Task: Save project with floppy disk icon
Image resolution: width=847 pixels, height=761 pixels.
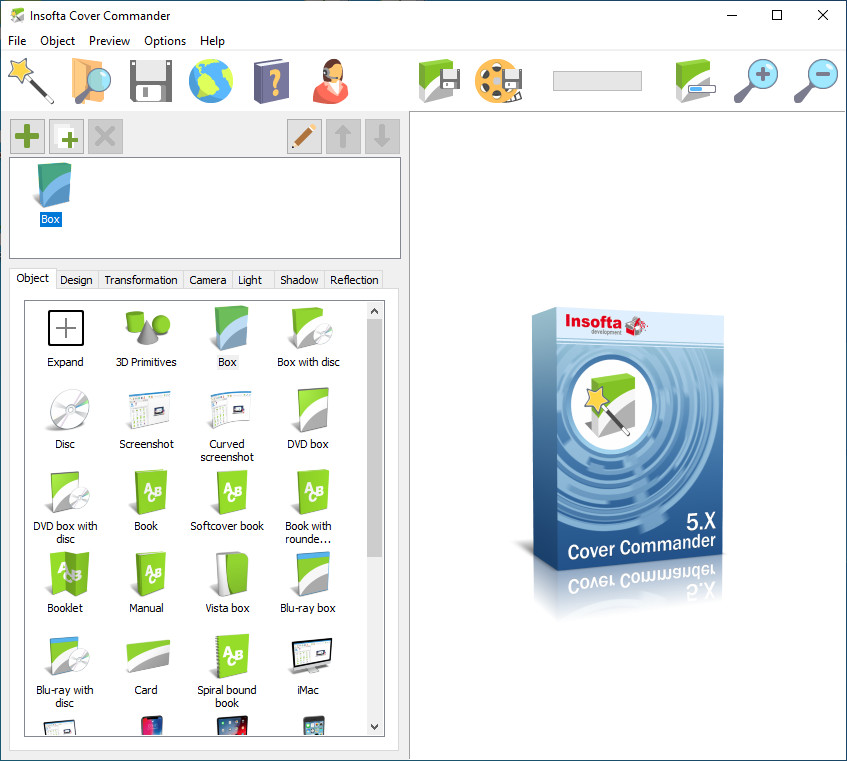Action: (x=151, y=81)
